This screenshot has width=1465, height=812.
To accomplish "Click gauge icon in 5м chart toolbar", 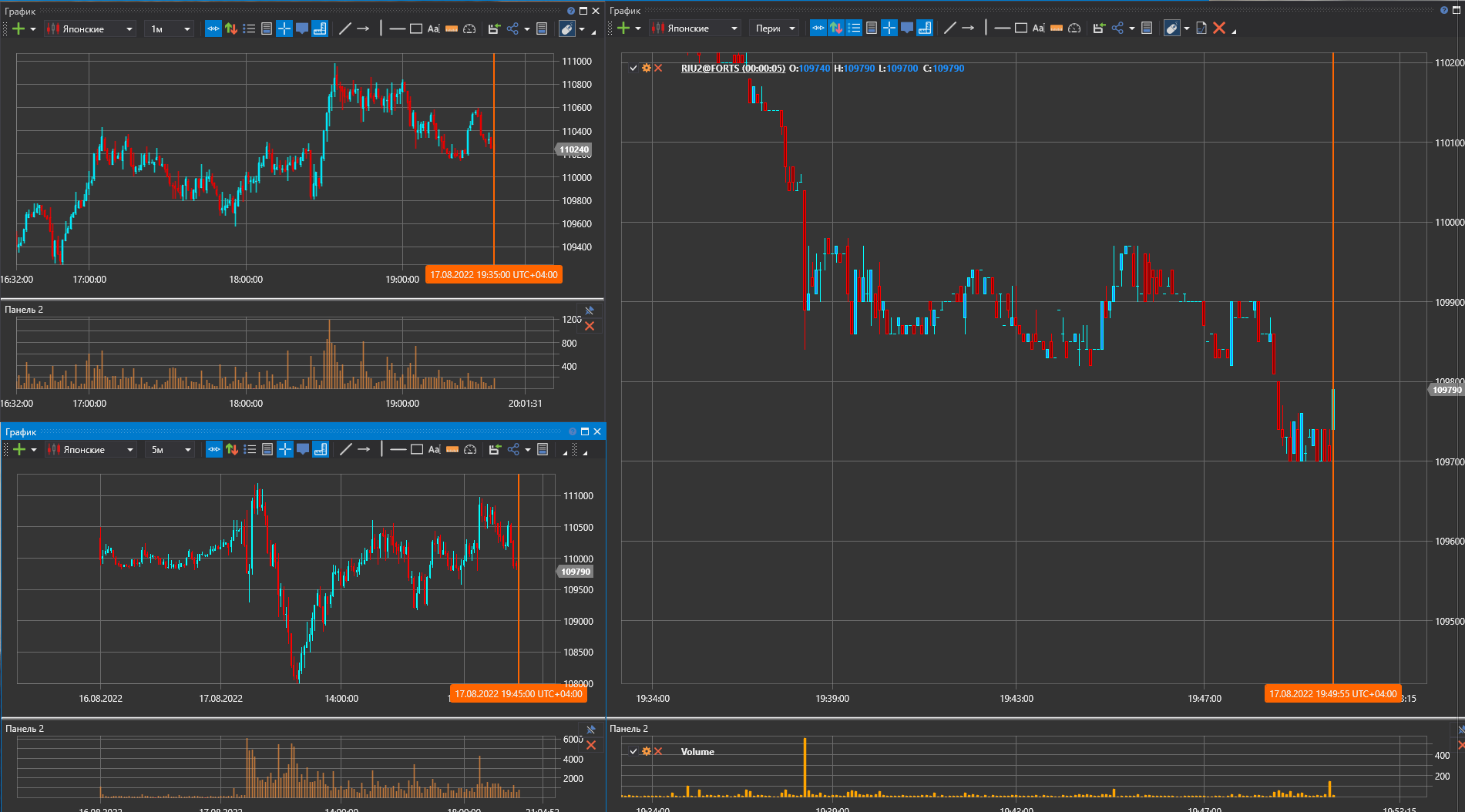I will pos(470,449).
